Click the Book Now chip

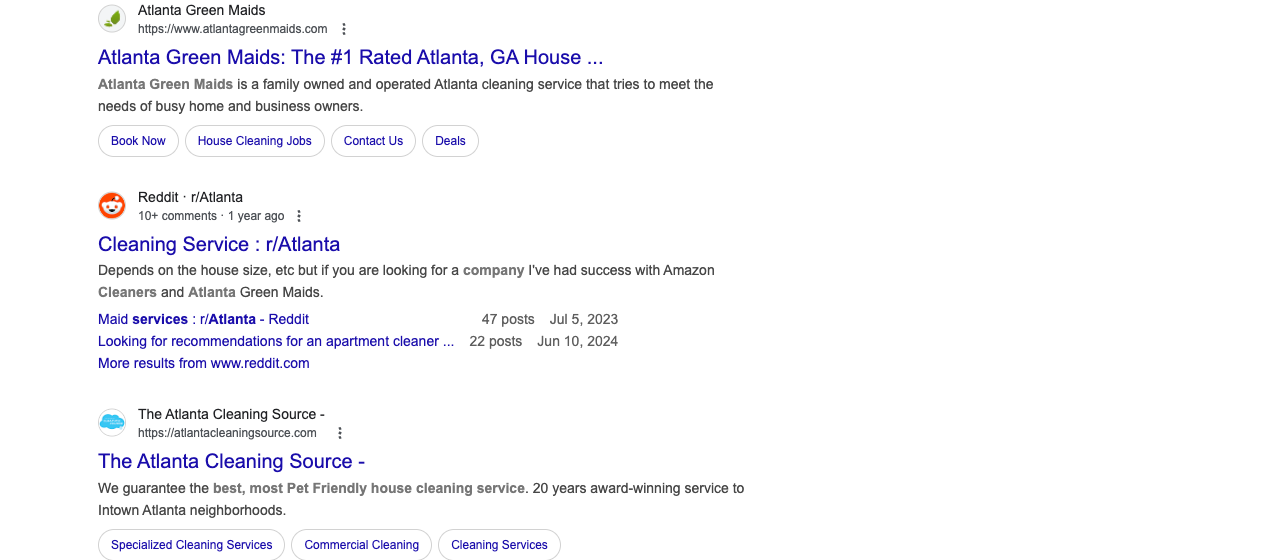(x=138, y=141)
